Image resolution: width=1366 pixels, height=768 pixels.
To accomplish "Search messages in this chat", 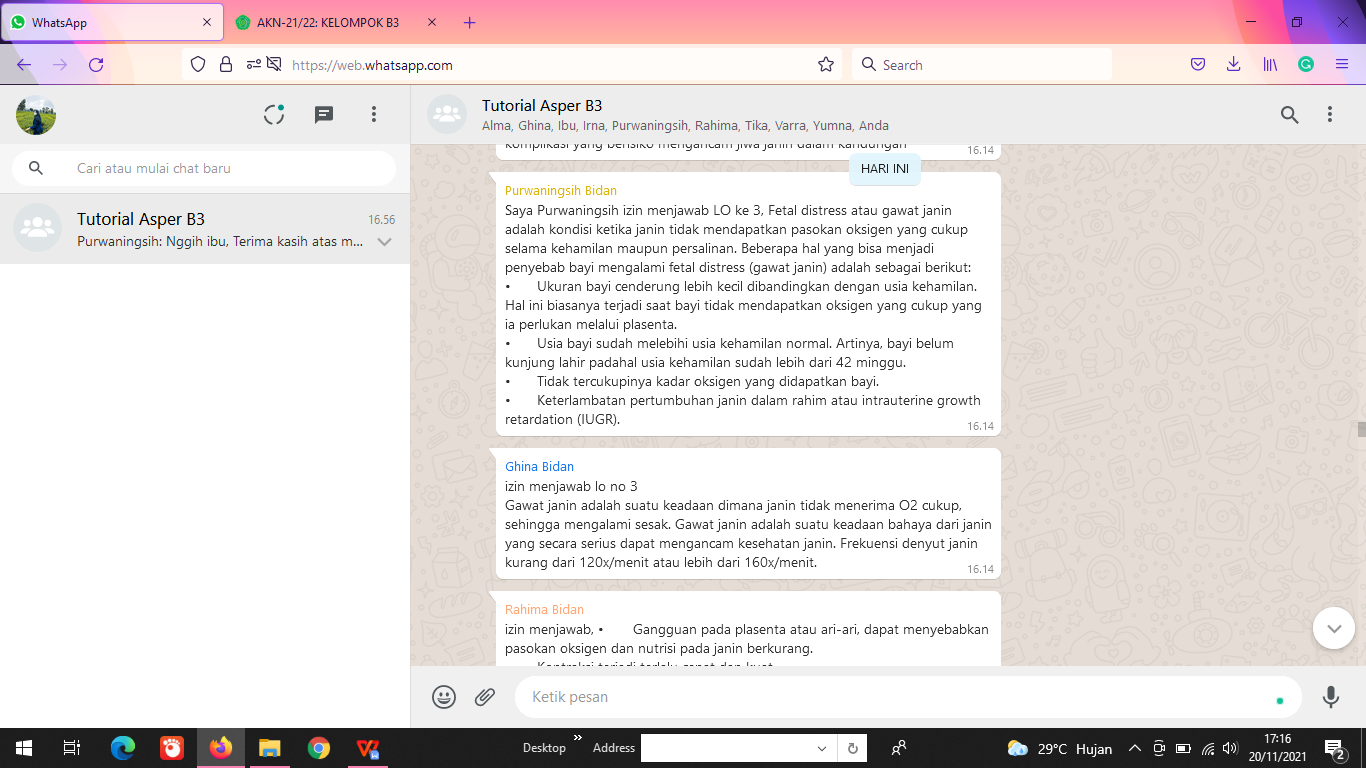I will pyautogui.click(x=1290, y=115).
